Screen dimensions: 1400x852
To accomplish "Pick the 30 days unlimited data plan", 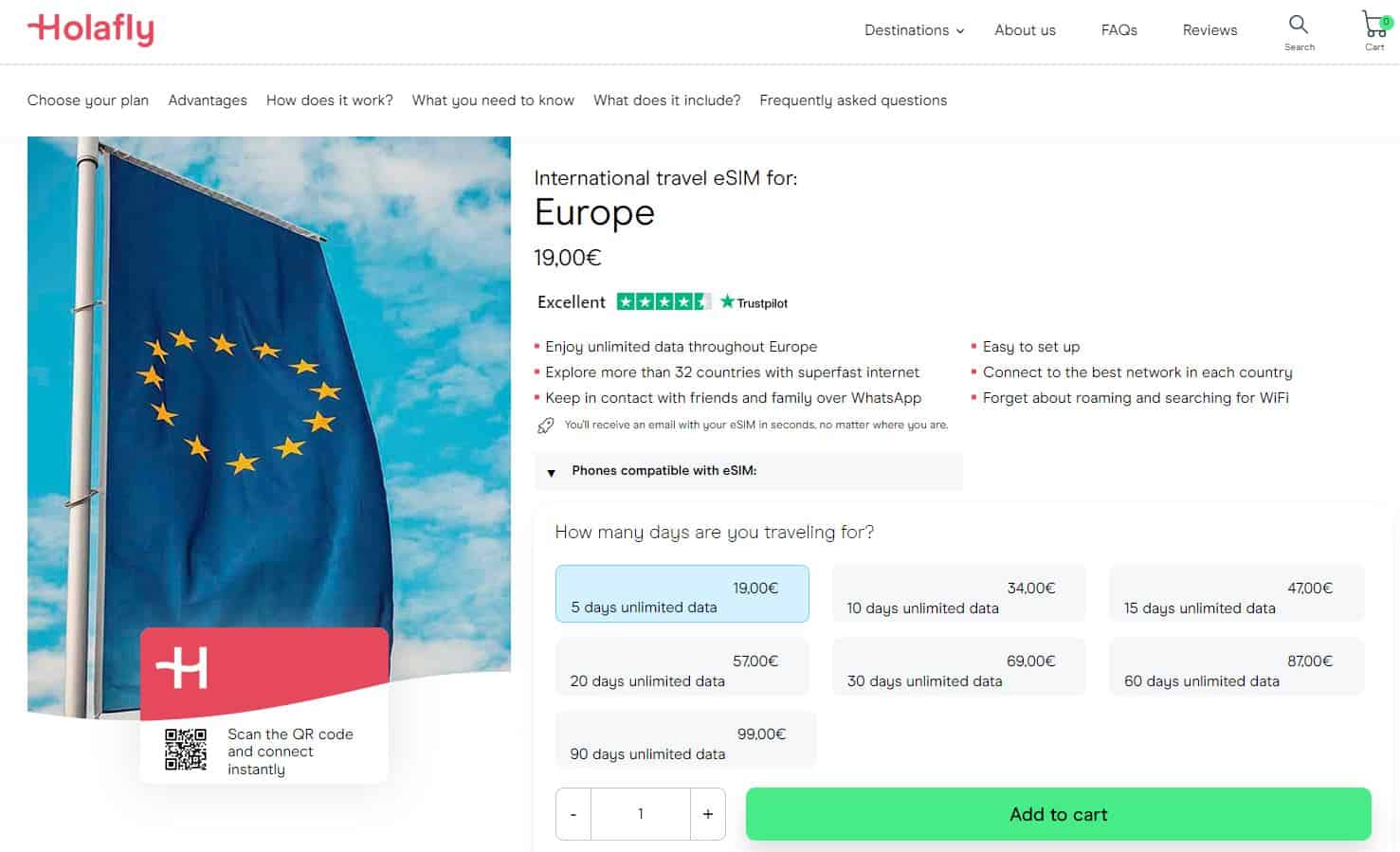I will 958,668.
